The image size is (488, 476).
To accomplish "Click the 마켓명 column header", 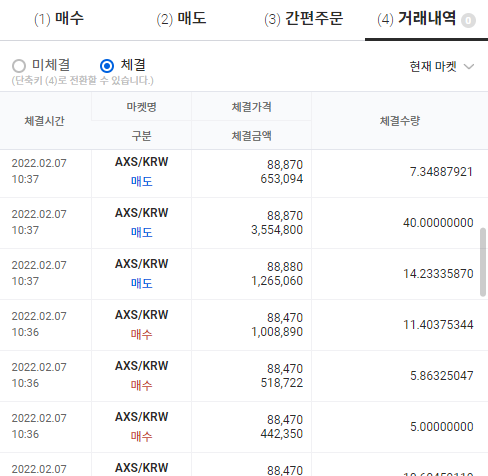I will point(141,107).
